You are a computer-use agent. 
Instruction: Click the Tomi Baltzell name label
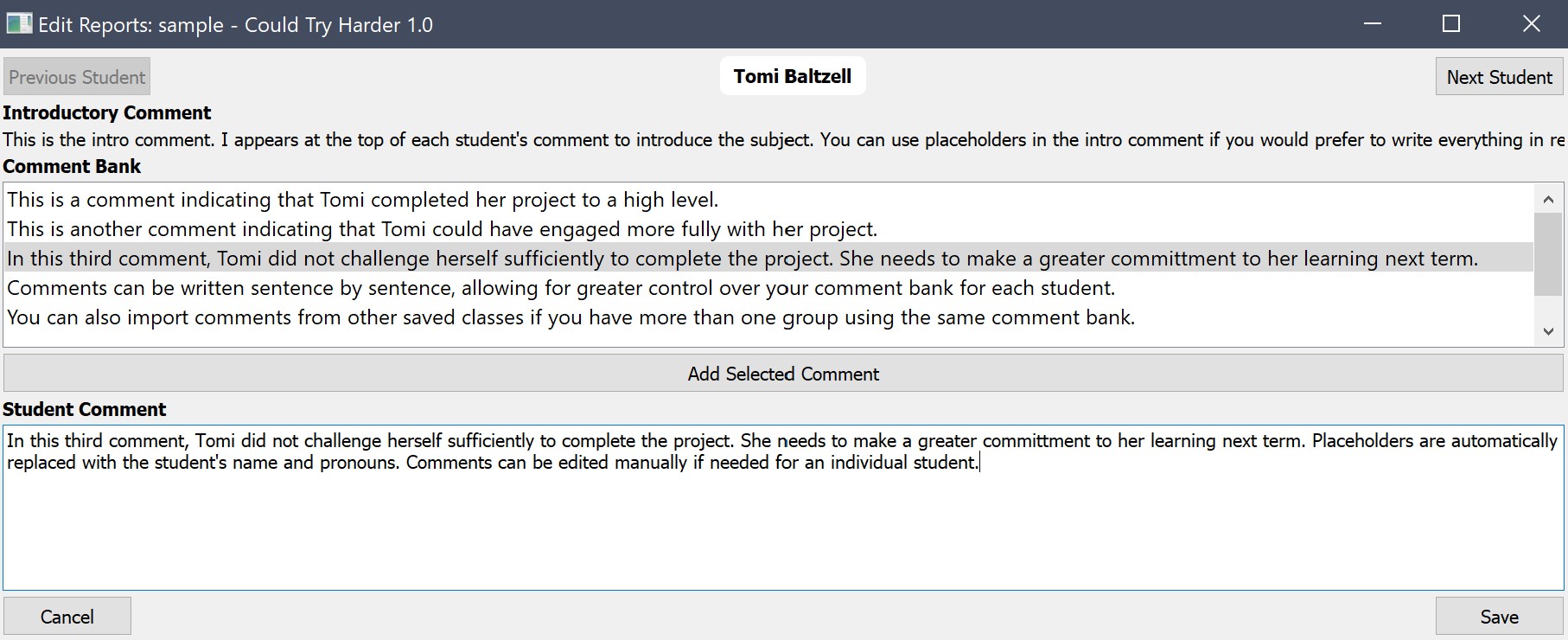click(x=793, y=76)
